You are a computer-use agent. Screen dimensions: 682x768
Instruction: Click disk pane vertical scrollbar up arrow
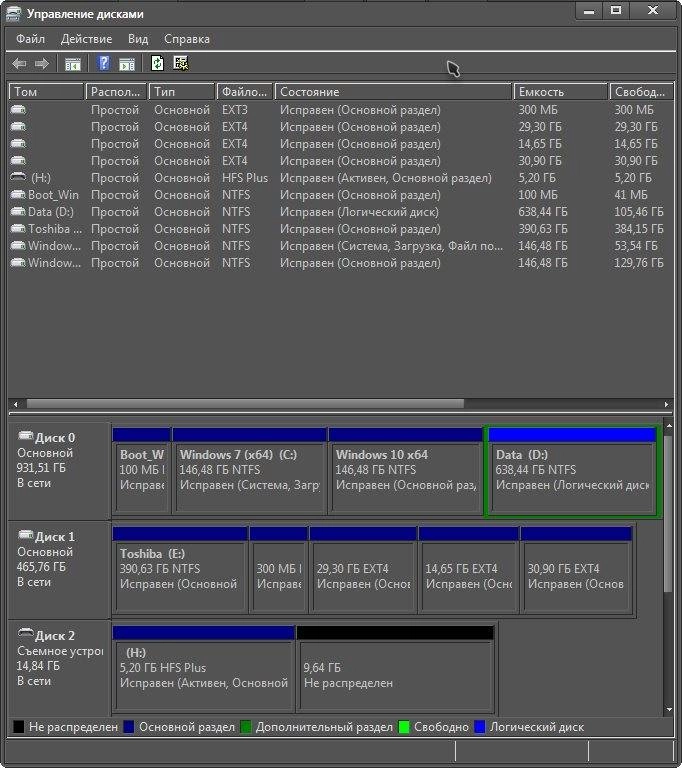pos(669,426)
